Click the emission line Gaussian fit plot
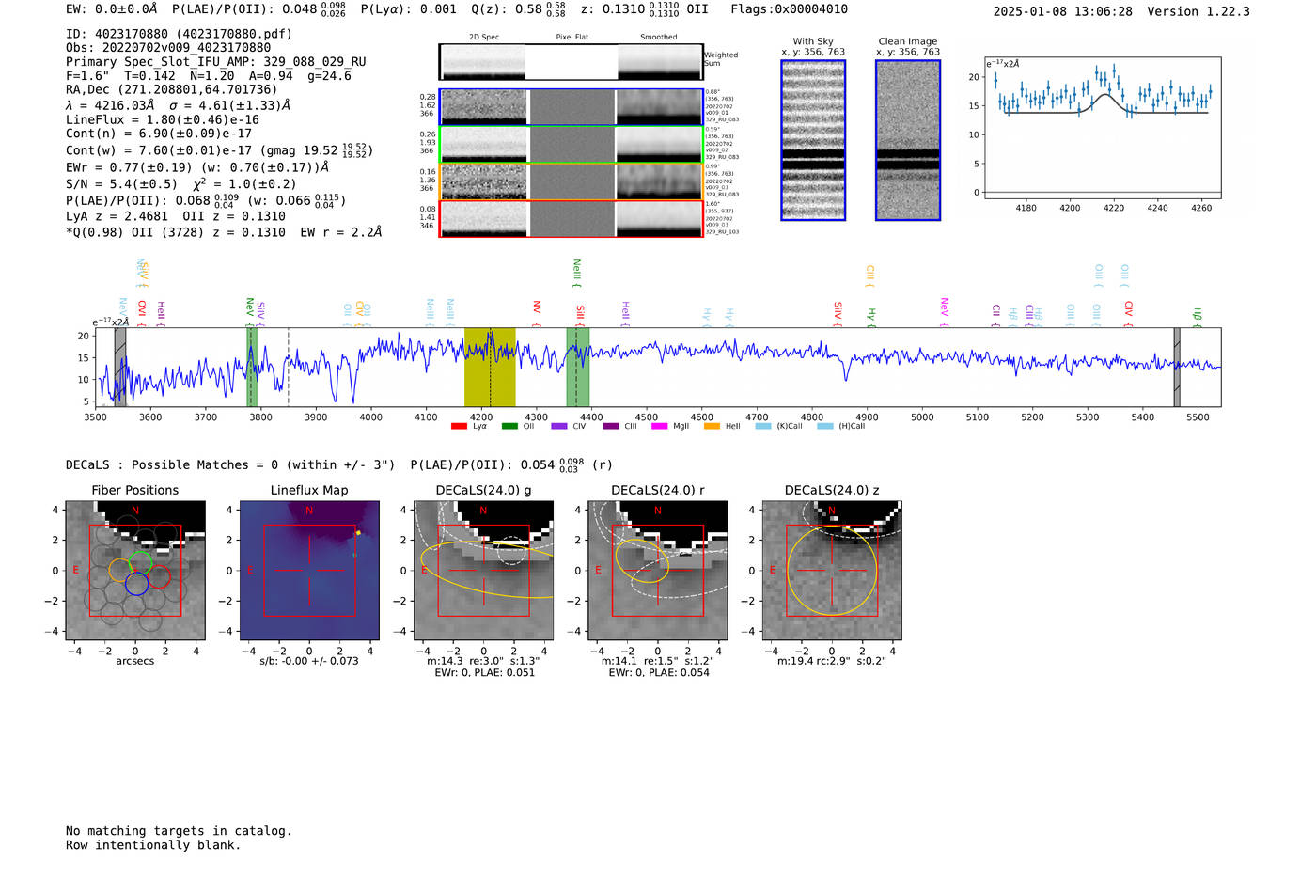This screenshot has height=896, width=1316. point(1103,128)
